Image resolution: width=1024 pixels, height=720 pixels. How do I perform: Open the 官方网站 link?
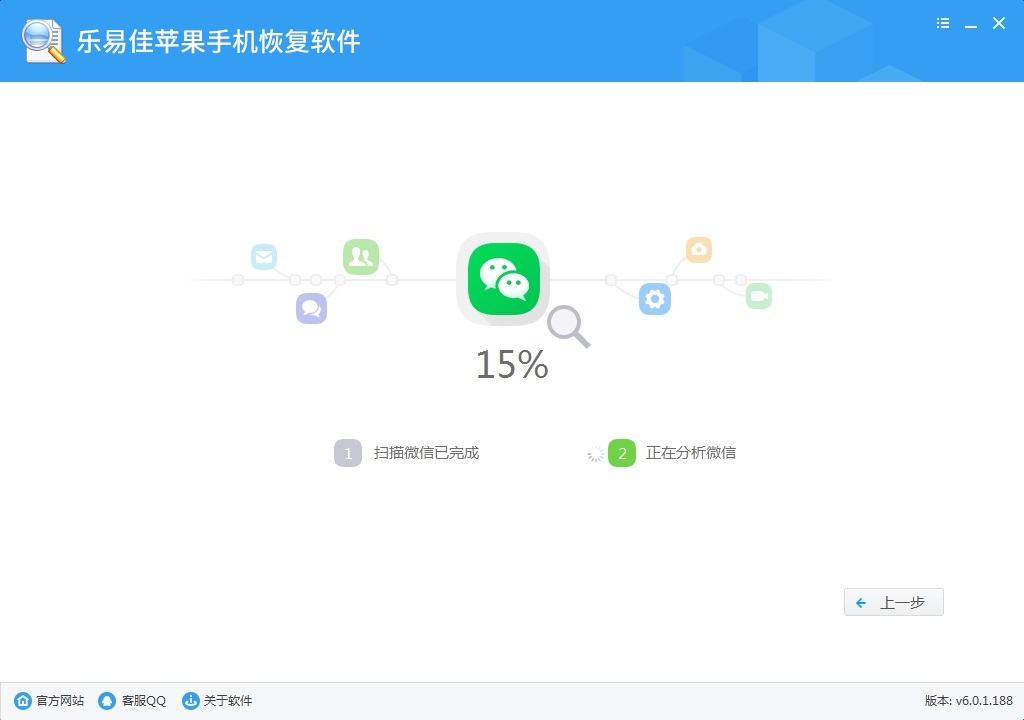click(50, 700)
